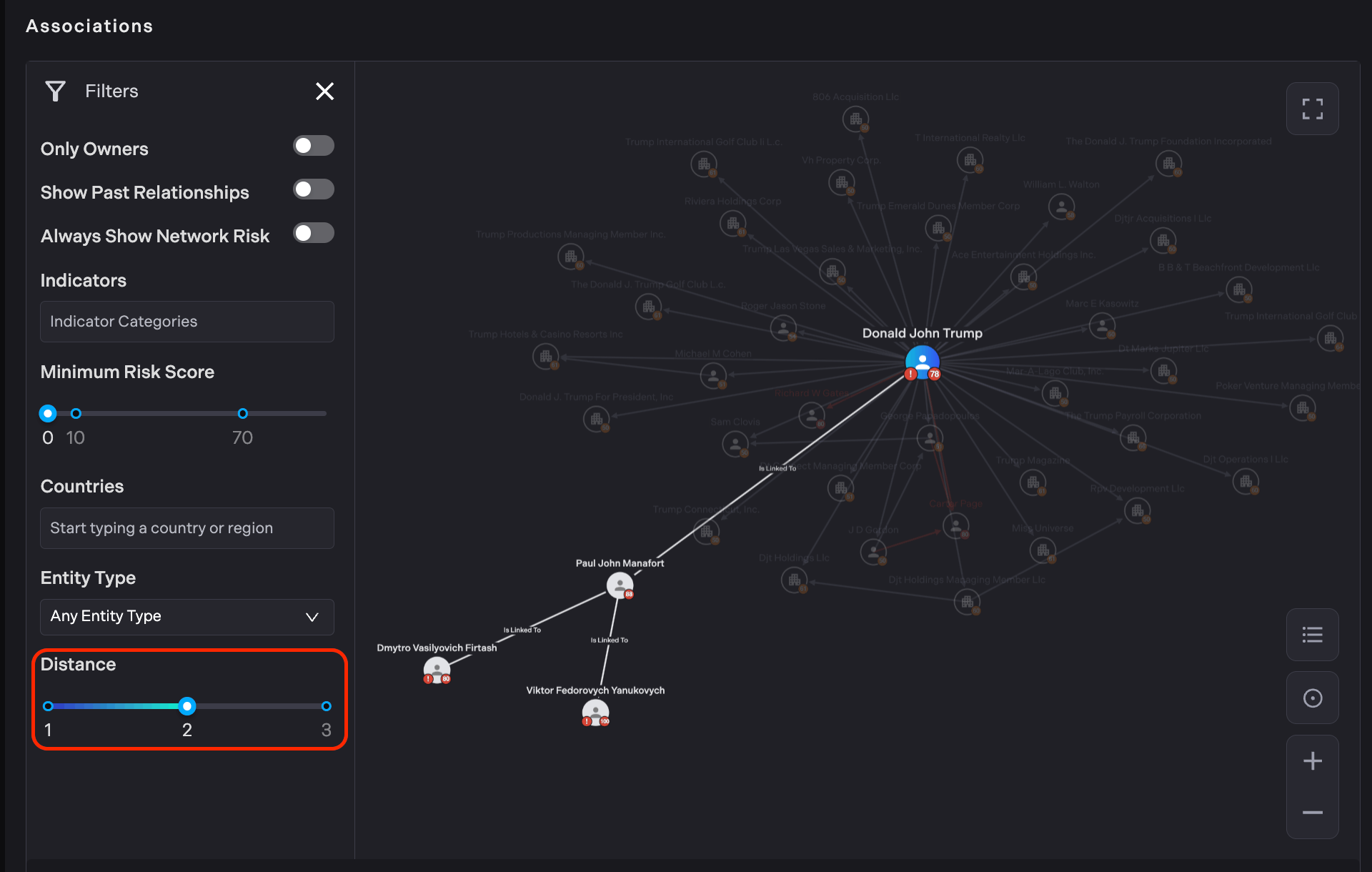Close the Filters panel
Screen dimensions: 1372x872
324,91
